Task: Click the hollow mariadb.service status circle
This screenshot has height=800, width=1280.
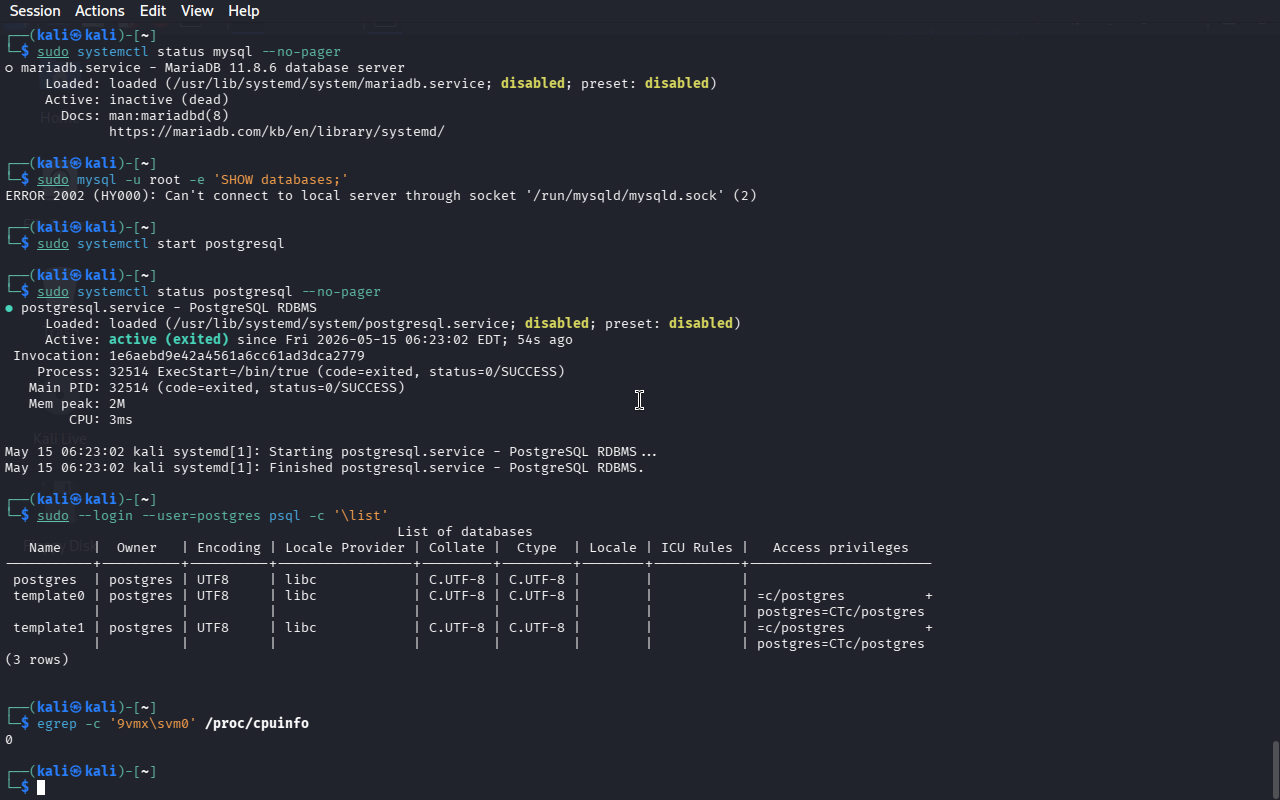Action: [9, 68]
